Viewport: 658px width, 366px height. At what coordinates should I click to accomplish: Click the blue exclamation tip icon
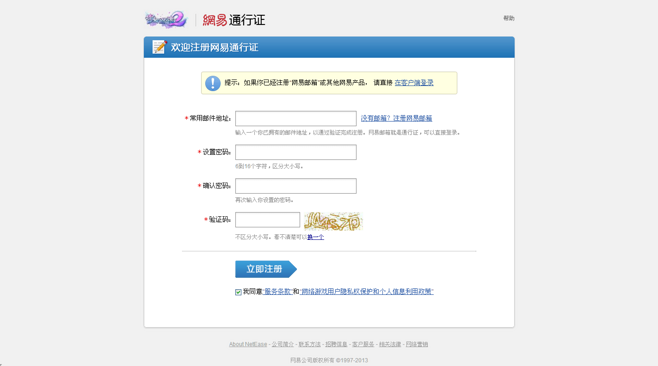tap(213, 83)
